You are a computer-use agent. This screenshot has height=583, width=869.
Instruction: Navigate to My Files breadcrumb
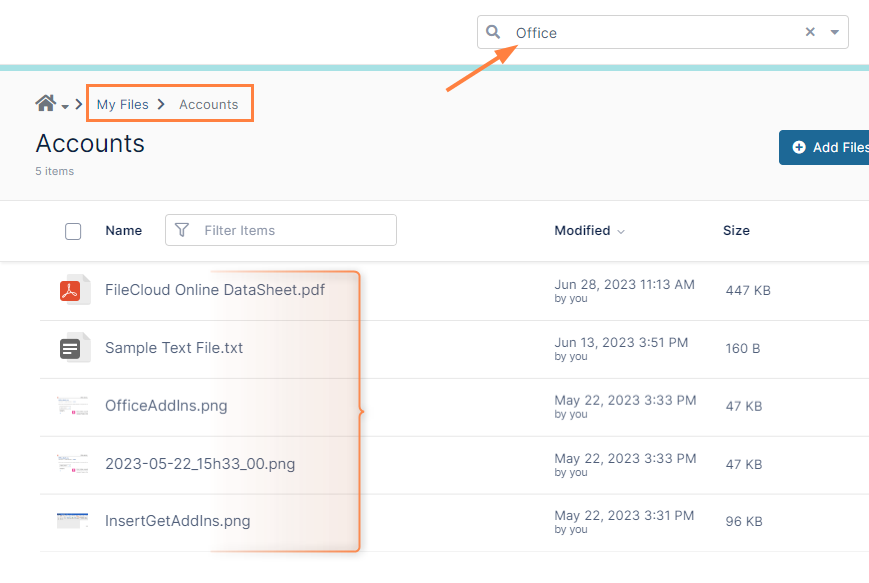pyautogui.click(x=122, y=104)
